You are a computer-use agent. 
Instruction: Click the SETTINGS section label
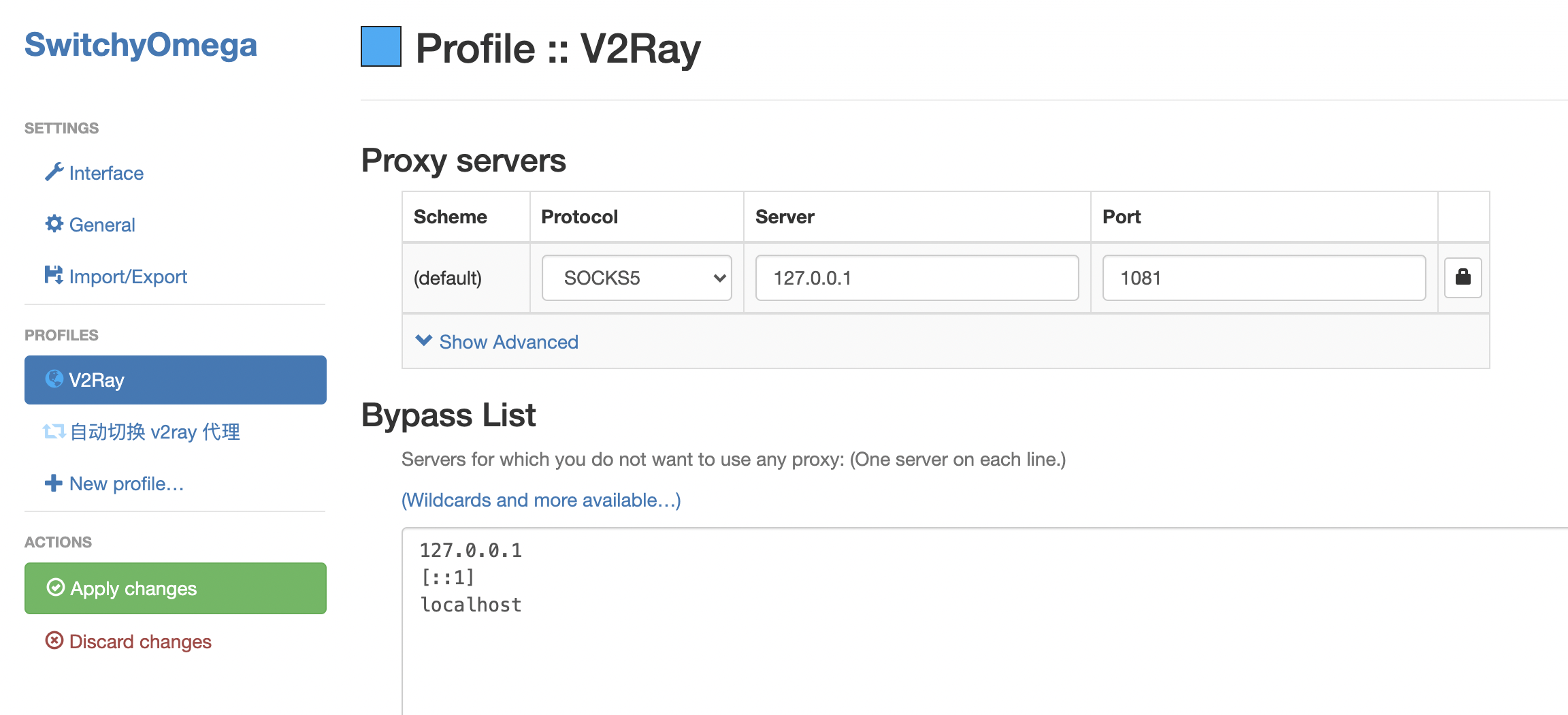[x=61, y=128]
